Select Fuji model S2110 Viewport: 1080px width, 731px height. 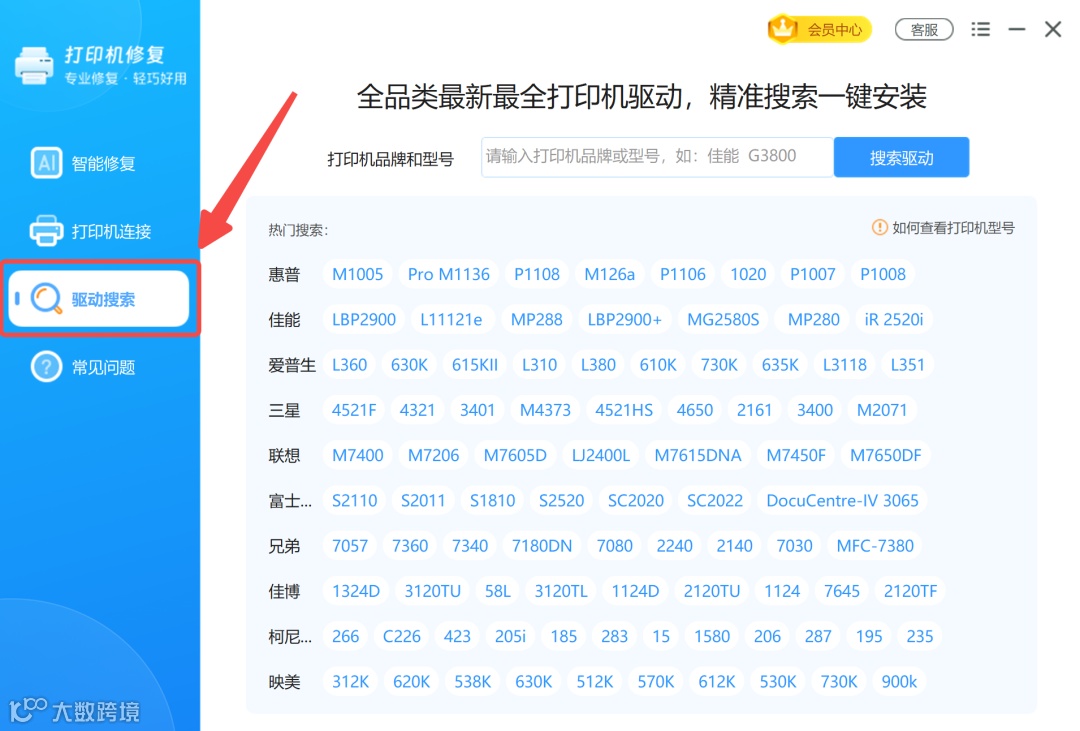click(x=355, y=501)
